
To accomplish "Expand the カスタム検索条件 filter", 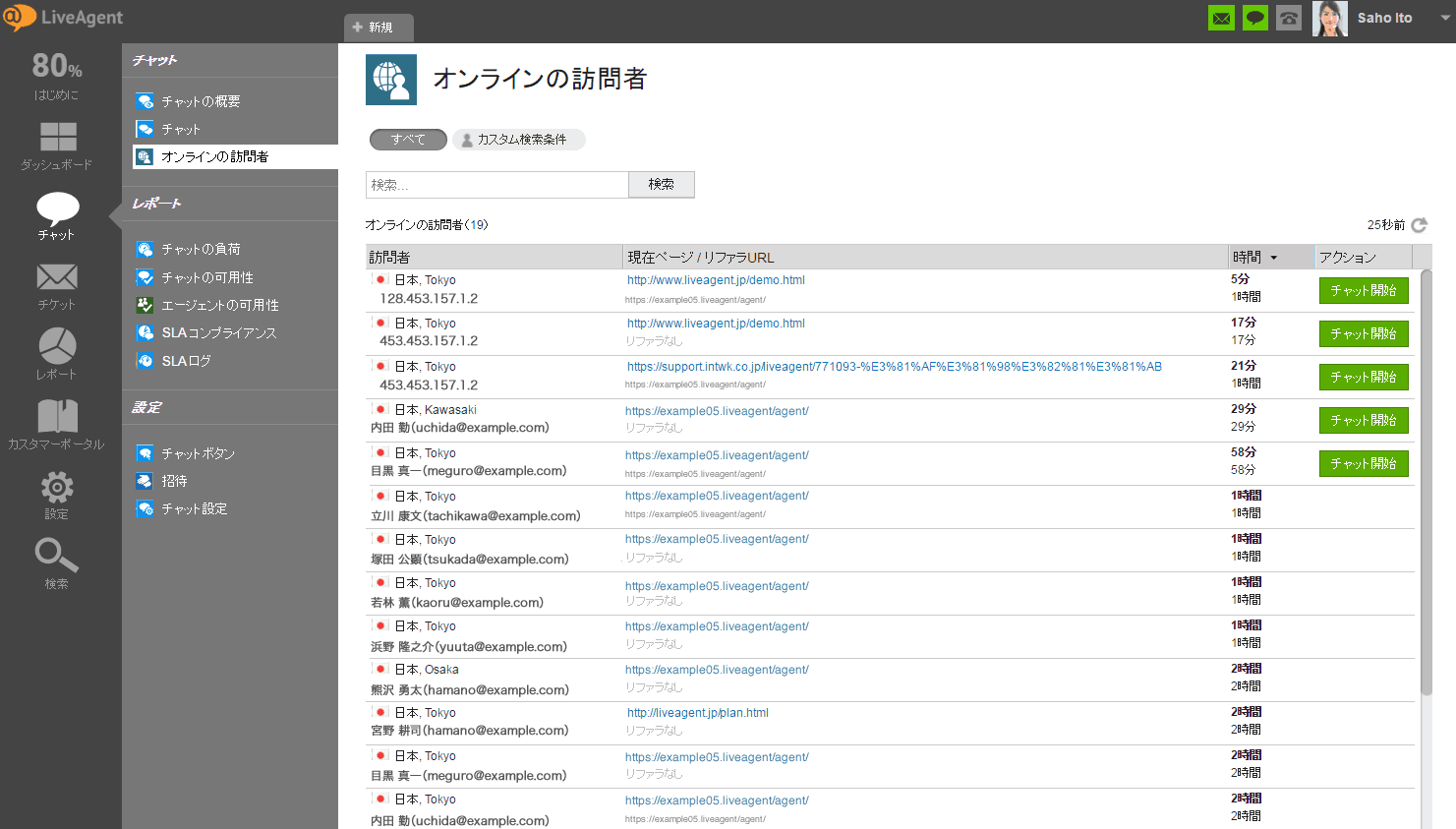I will pyautogui.click(x=519, y=140).
